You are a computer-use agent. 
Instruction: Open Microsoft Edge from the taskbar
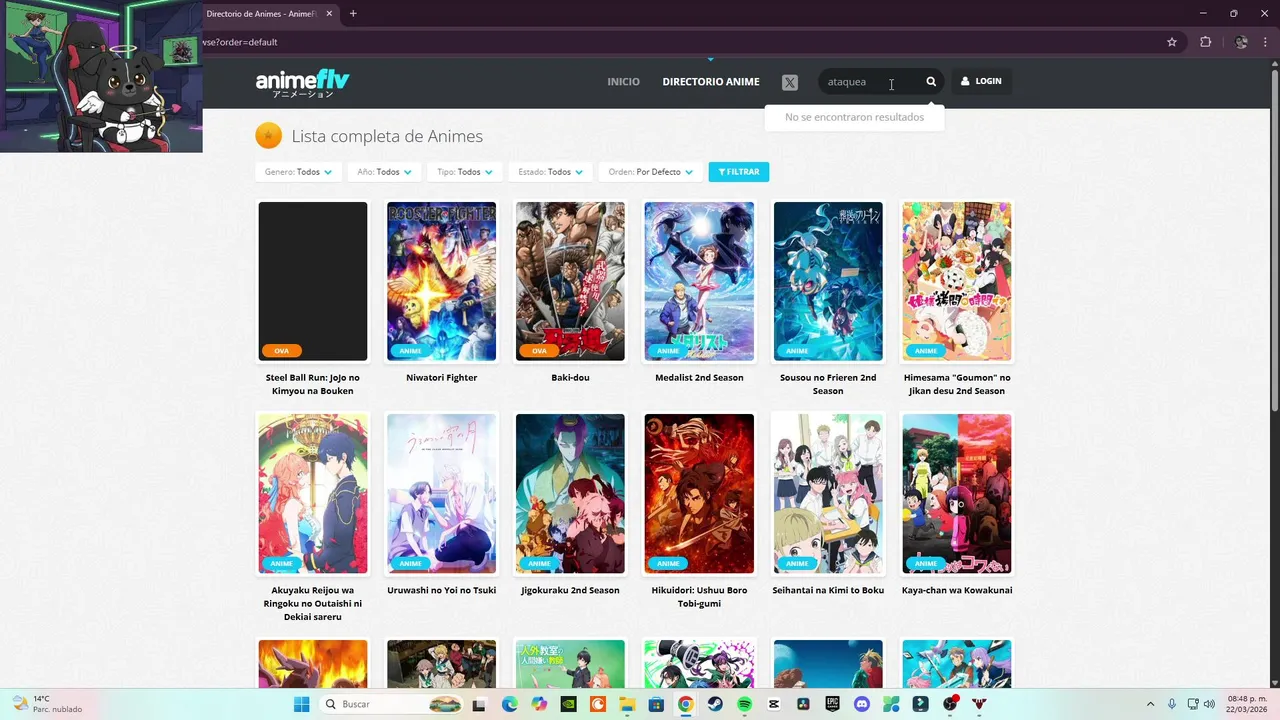(509, 704)
